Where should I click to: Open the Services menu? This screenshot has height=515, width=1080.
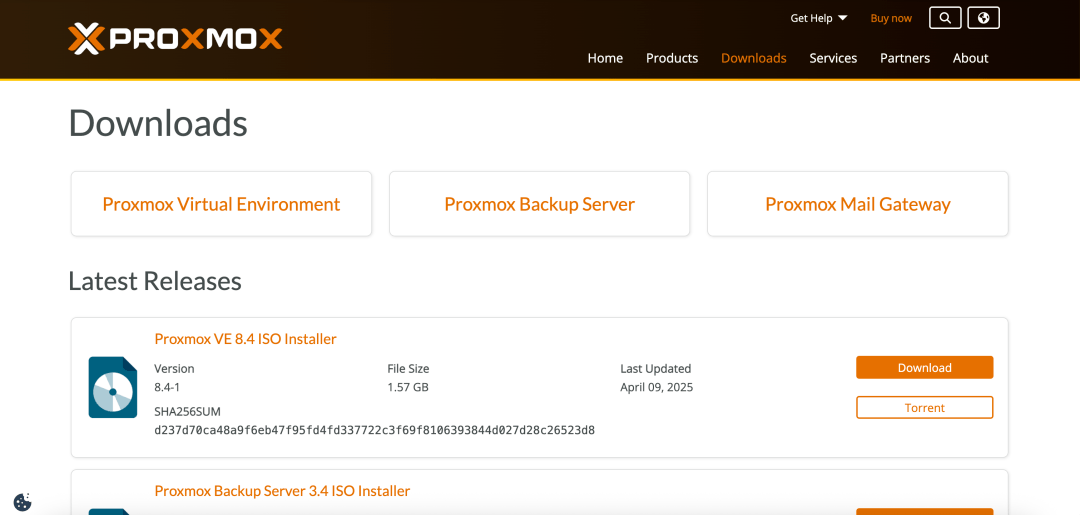coord(833,59)
